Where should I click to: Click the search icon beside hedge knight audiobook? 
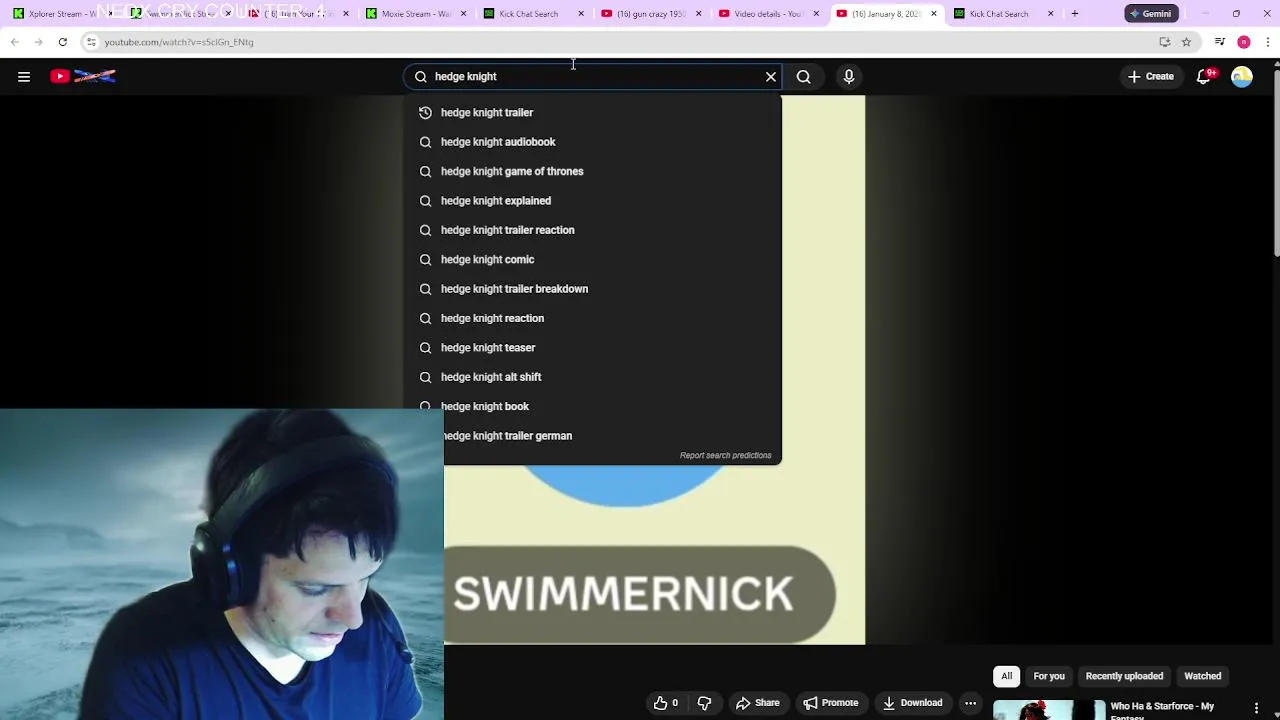click(425, 142)
